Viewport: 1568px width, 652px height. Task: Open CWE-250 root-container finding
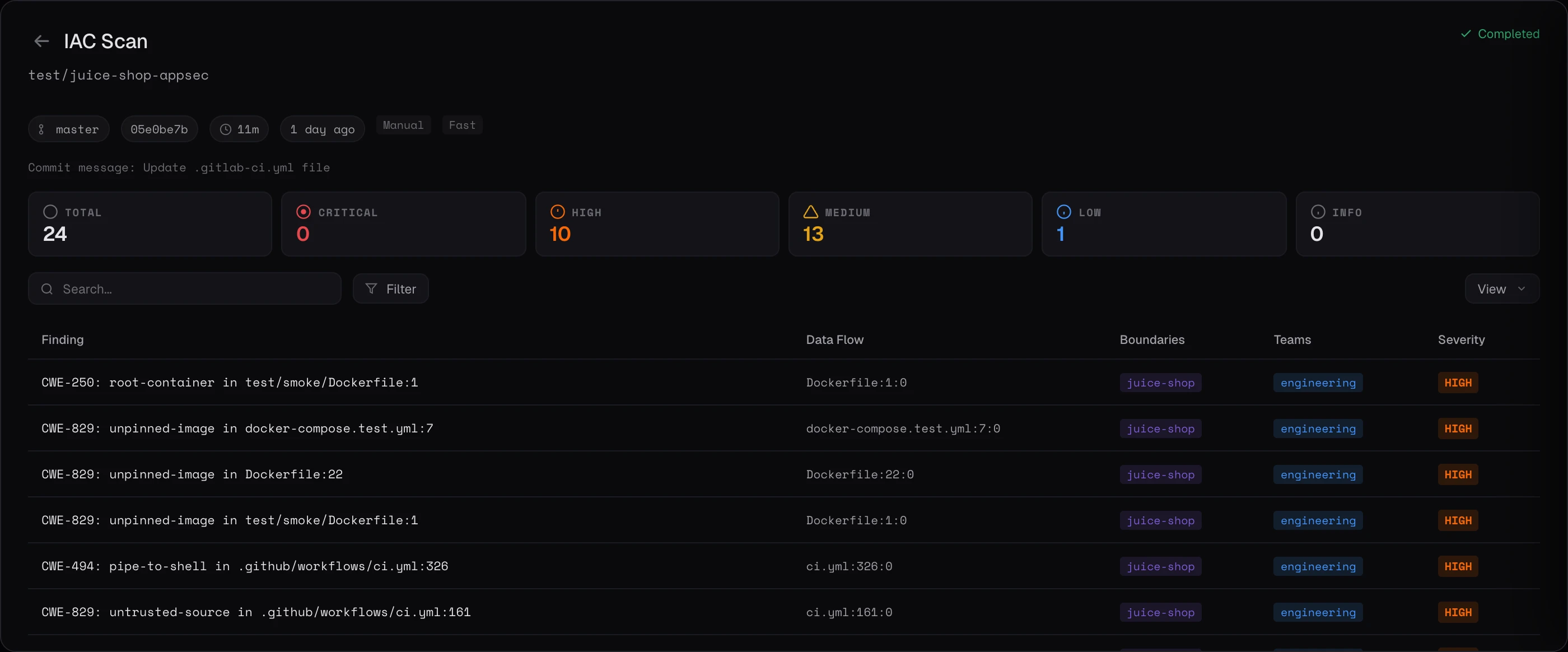pos(230,383)
